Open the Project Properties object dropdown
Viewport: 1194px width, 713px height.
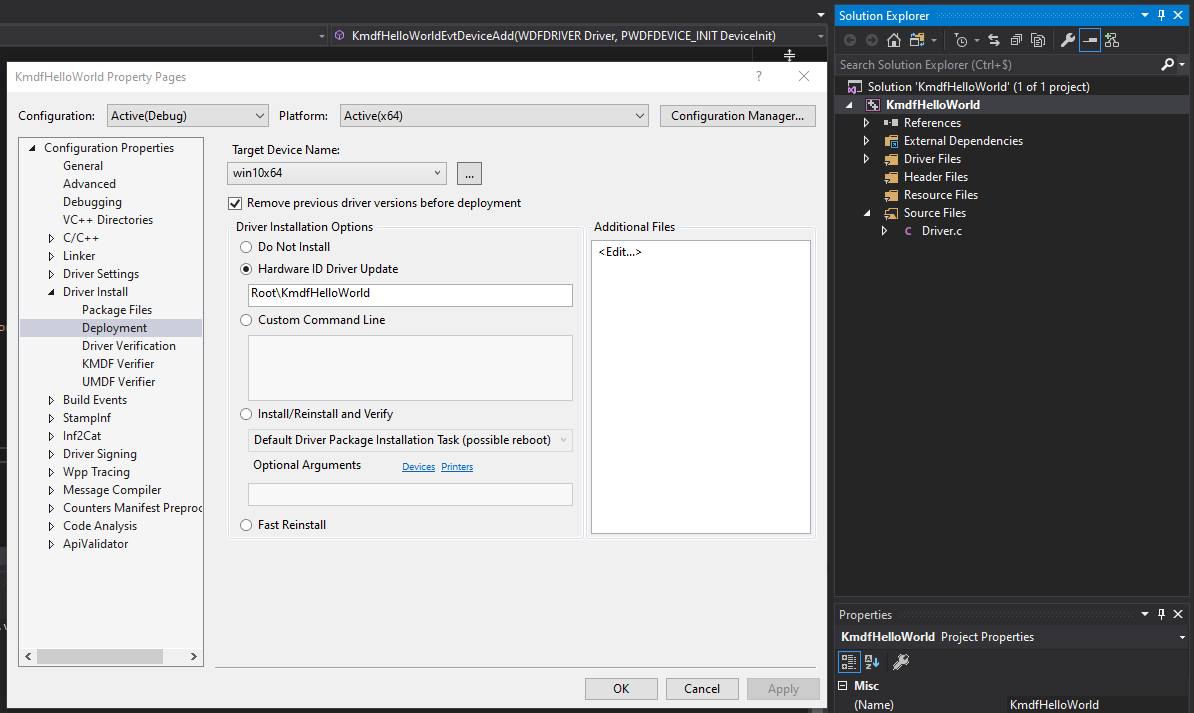(1182, 637)
